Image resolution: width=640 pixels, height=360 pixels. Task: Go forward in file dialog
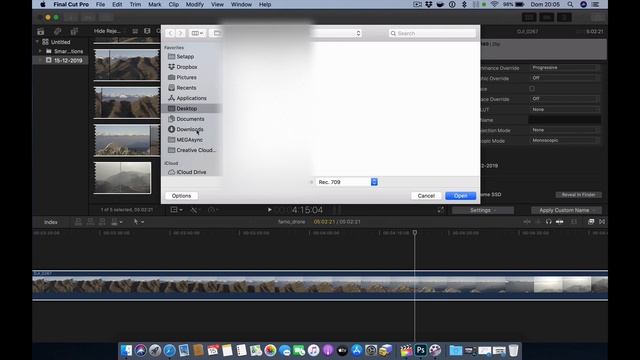(180, 33)
